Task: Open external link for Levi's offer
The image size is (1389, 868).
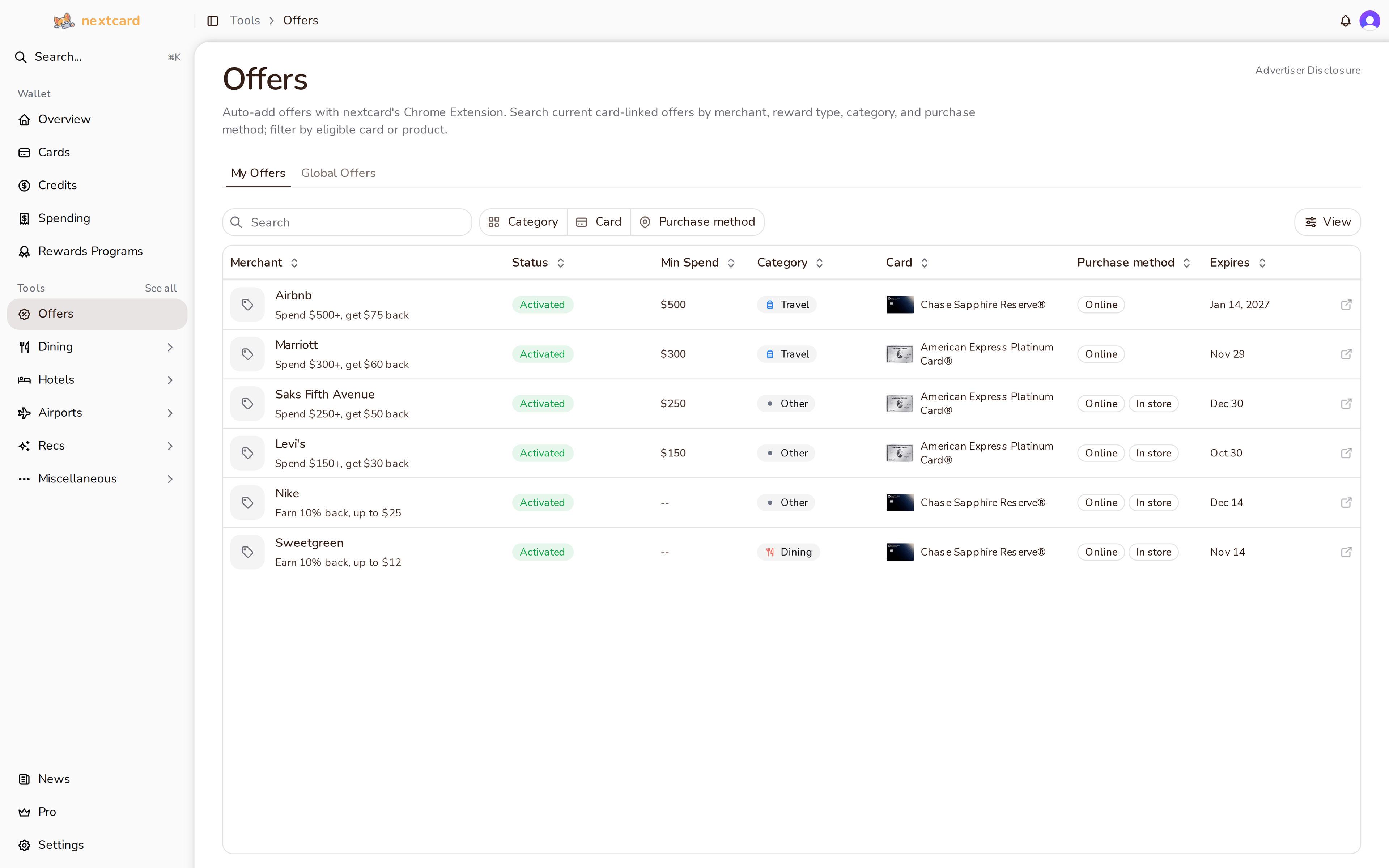Action: click(x=1346, y=453)
